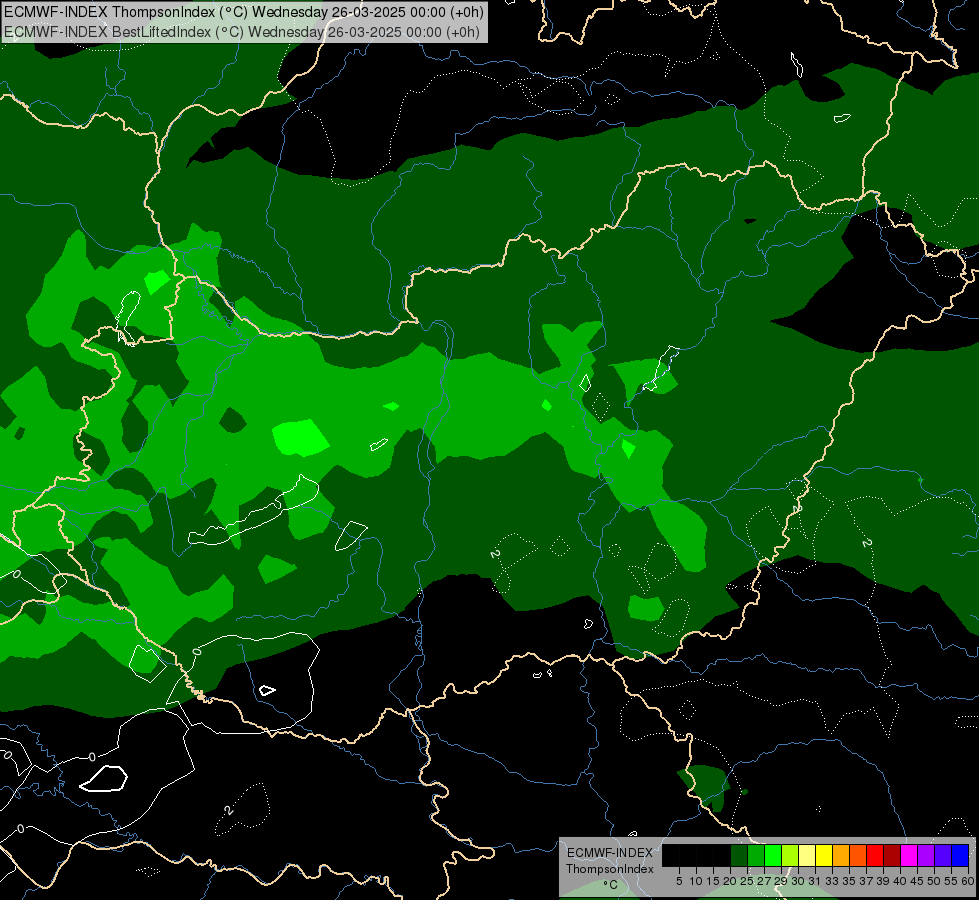Click the blue 55–60 legend swatch

tap(960, 855)
